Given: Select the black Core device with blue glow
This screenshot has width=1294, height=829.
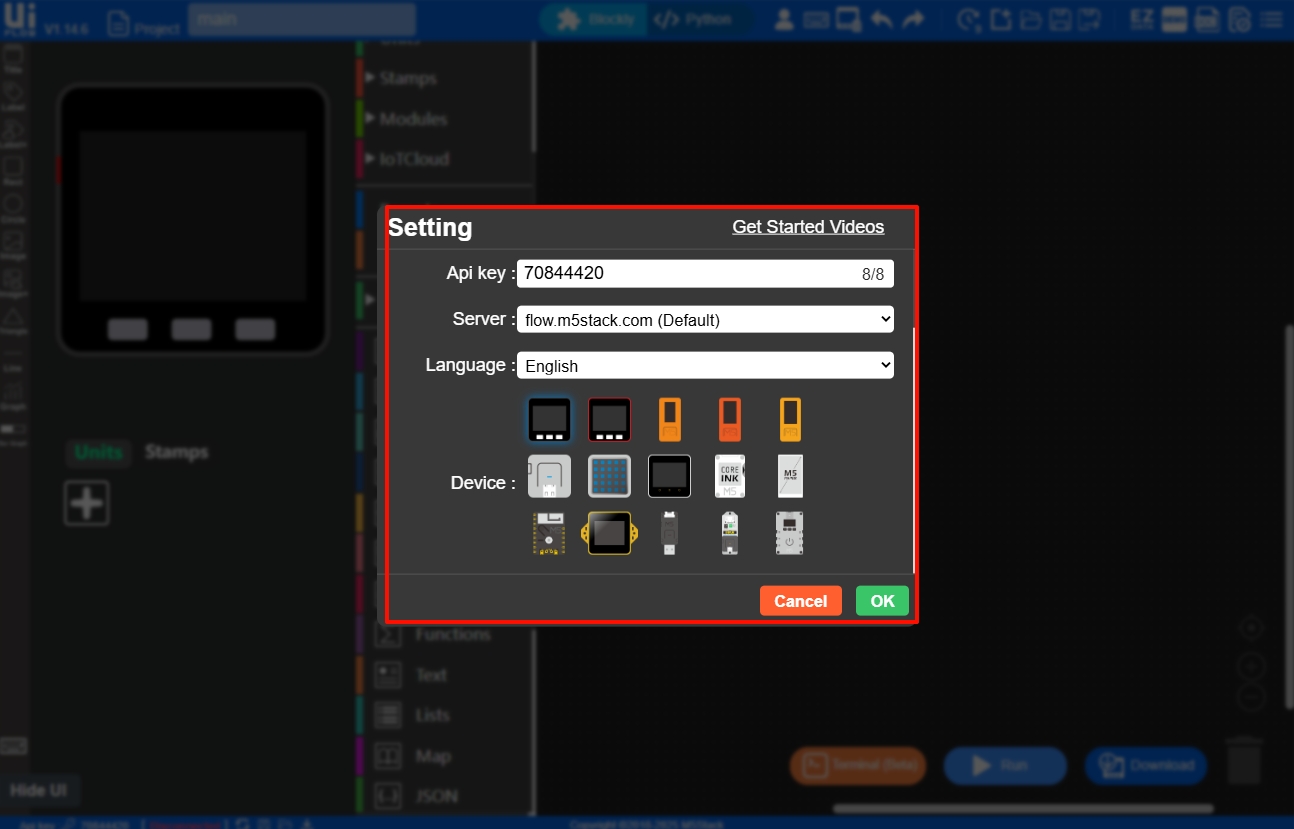Looking at the screenshot, I should 550,420.
